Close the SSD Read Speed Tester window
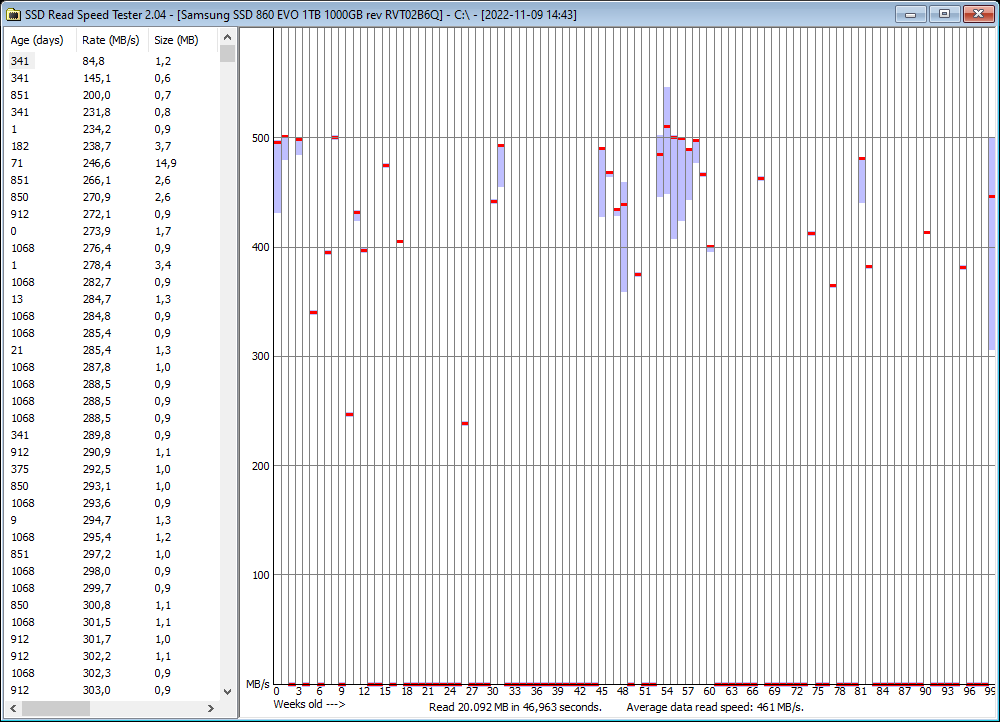The image size is (1000, 722). (978, 14)
